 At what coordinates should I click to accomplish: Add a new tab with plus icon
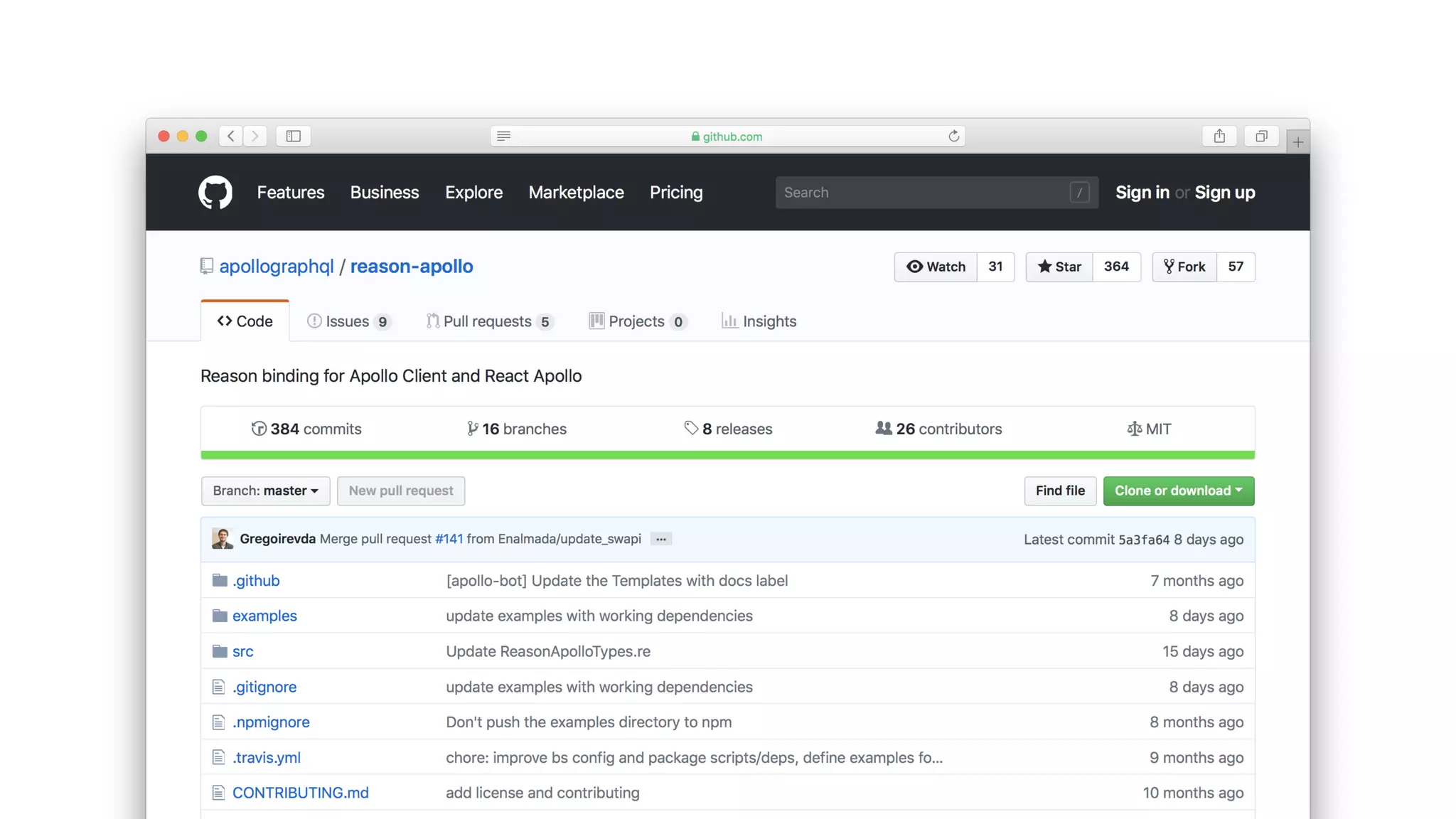1297,142
